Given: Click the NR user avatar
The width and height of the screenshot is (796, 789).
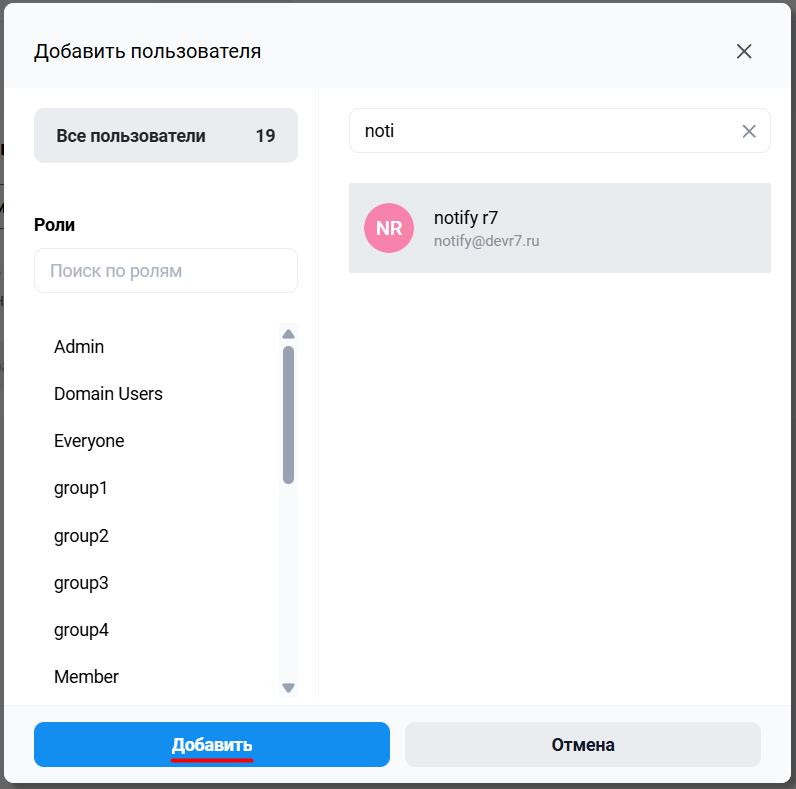Looking at the screenshot, I should coord(389,228).
